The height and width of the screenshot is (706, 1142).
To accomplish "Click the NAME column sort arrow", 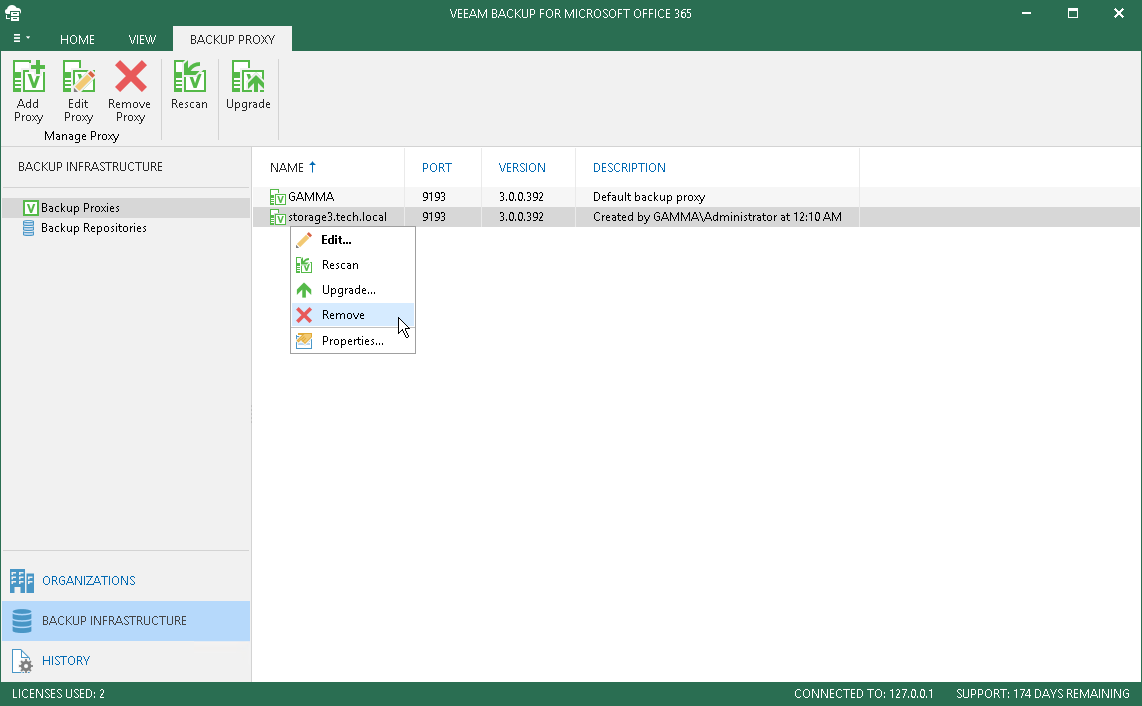I will [x=312, y=167].
